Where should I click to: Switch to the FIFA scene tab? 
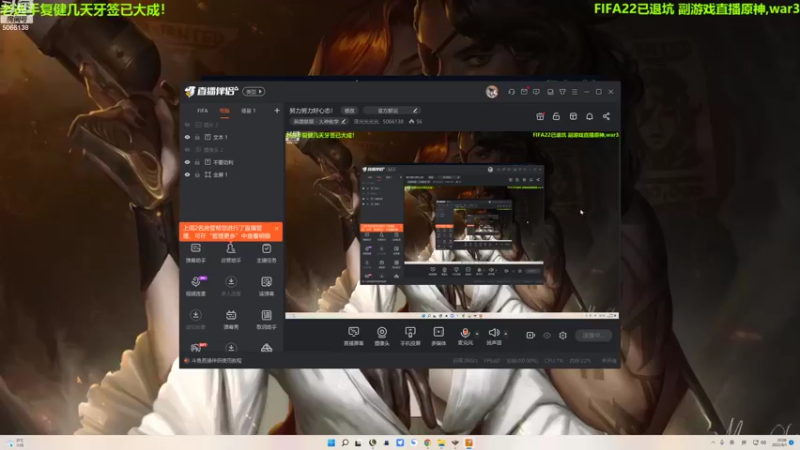[203, 111]
